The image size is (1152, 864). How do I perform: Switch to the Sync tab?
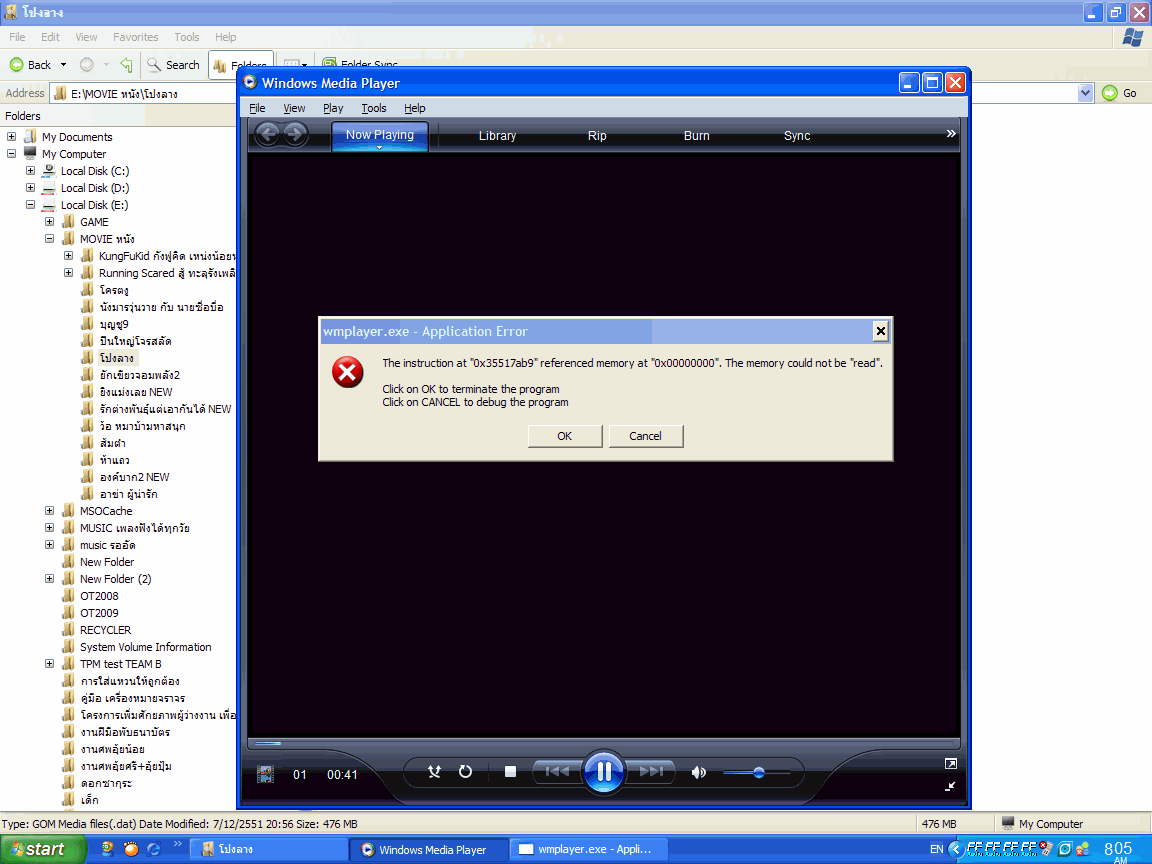pos(797,136)
